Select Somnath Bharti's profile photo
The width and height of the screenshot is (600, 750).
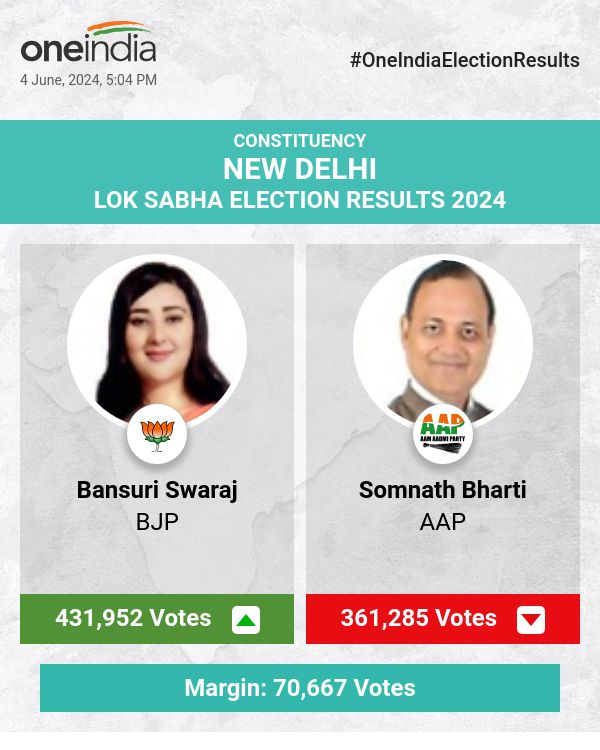coord(443,344)
